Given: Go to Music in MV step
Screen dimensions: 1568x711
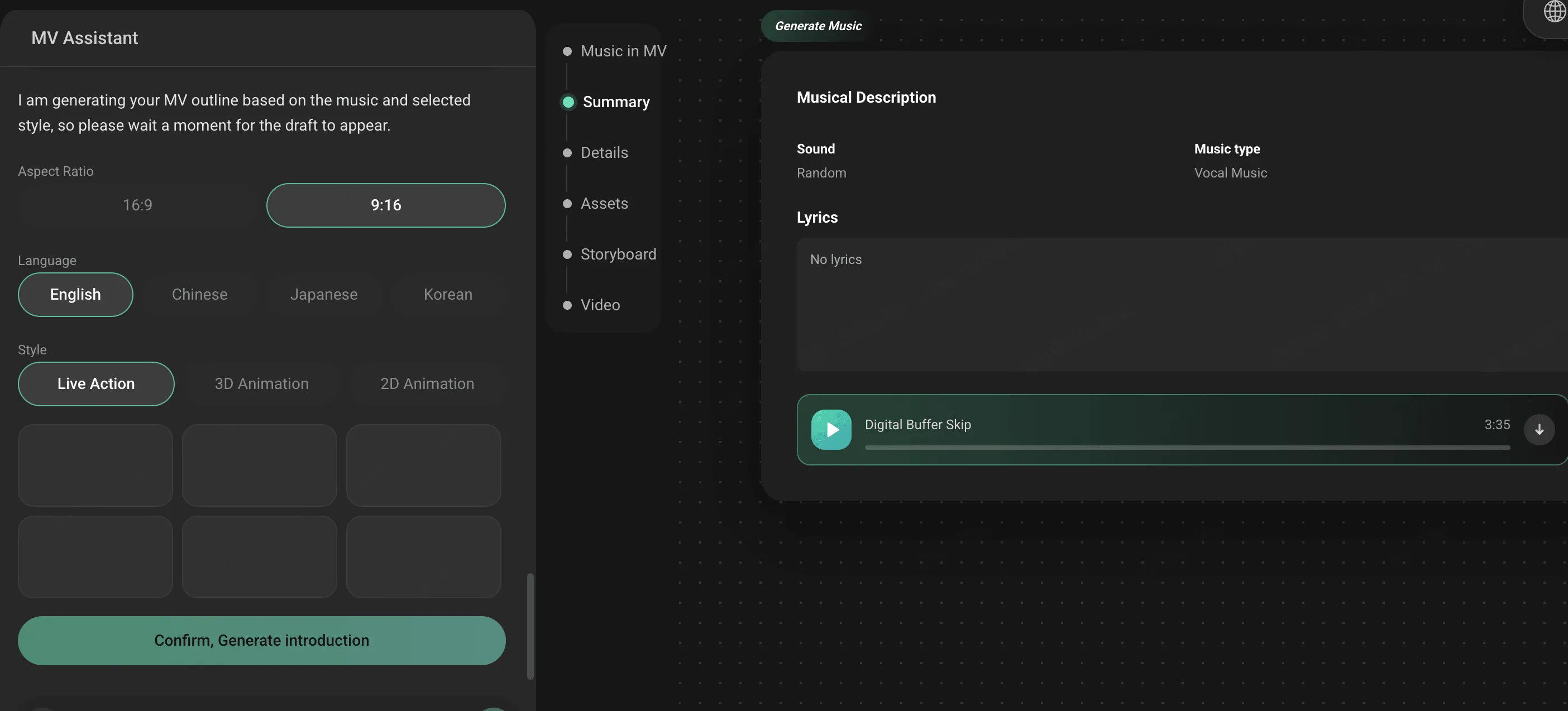Looking at the screenshot, I should tap(615, 51).
